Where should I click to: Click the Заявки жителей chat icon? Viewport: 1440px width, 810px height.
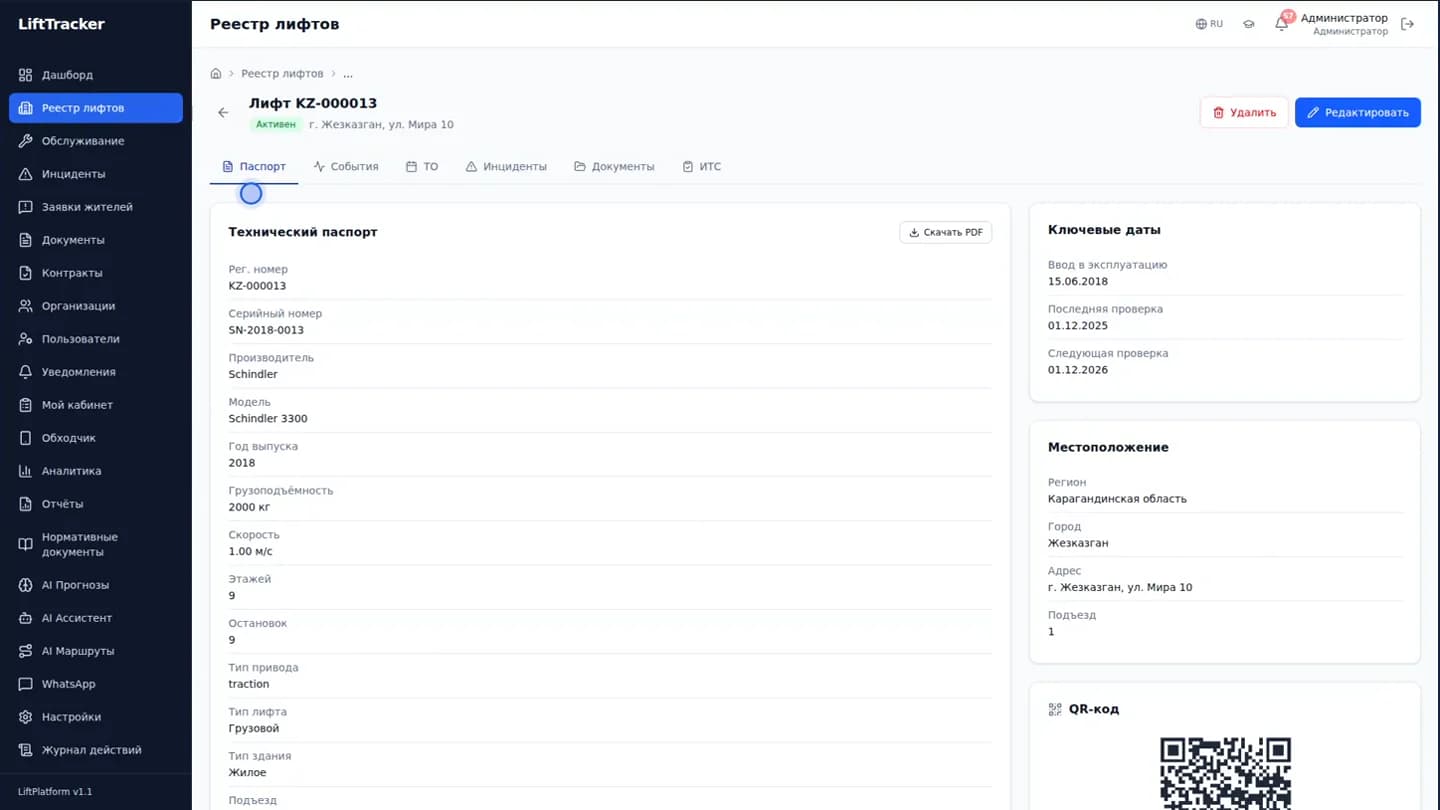coord(26,207)
